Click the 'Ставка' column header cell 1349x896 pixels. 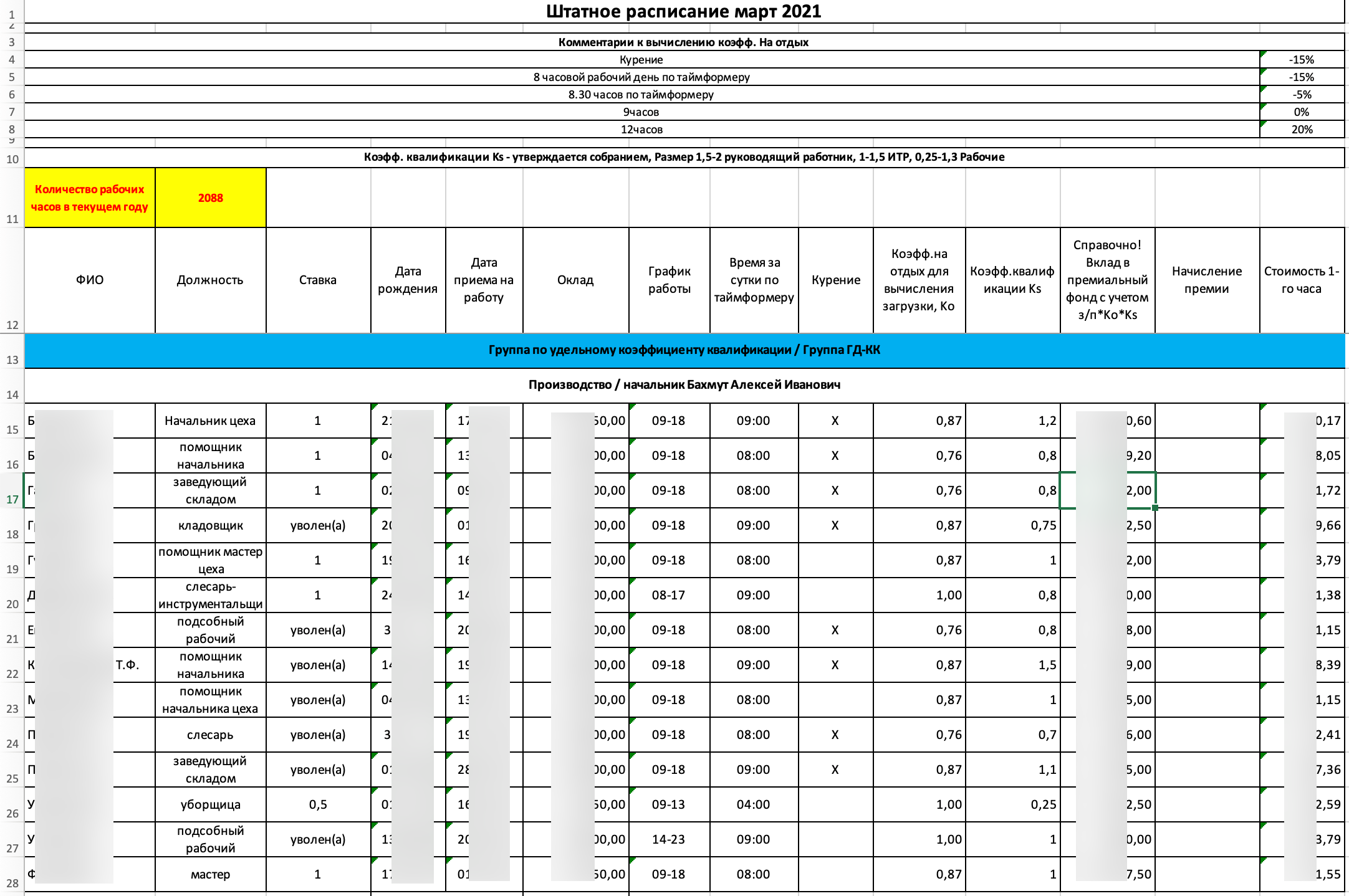point(318,280)
